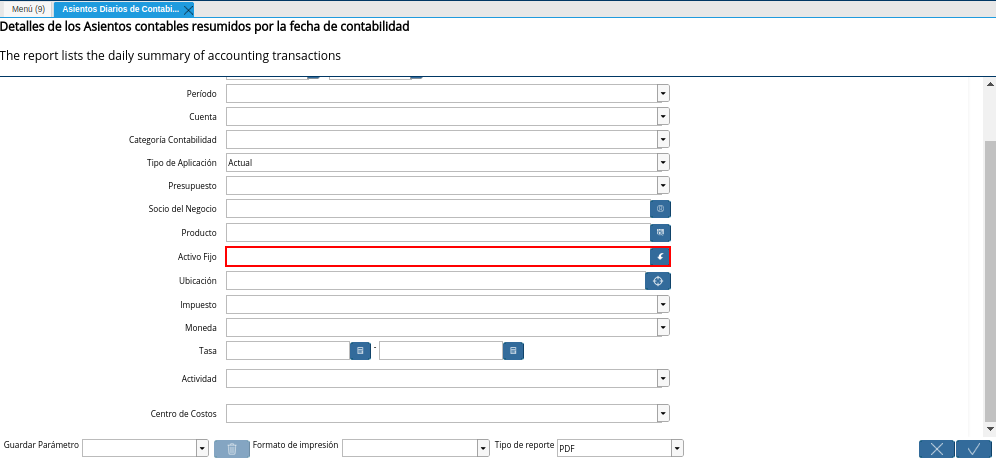This screenshot has height=459, width=996.
Task: Open Ubicación locator icon
Action: coord(658,281)
